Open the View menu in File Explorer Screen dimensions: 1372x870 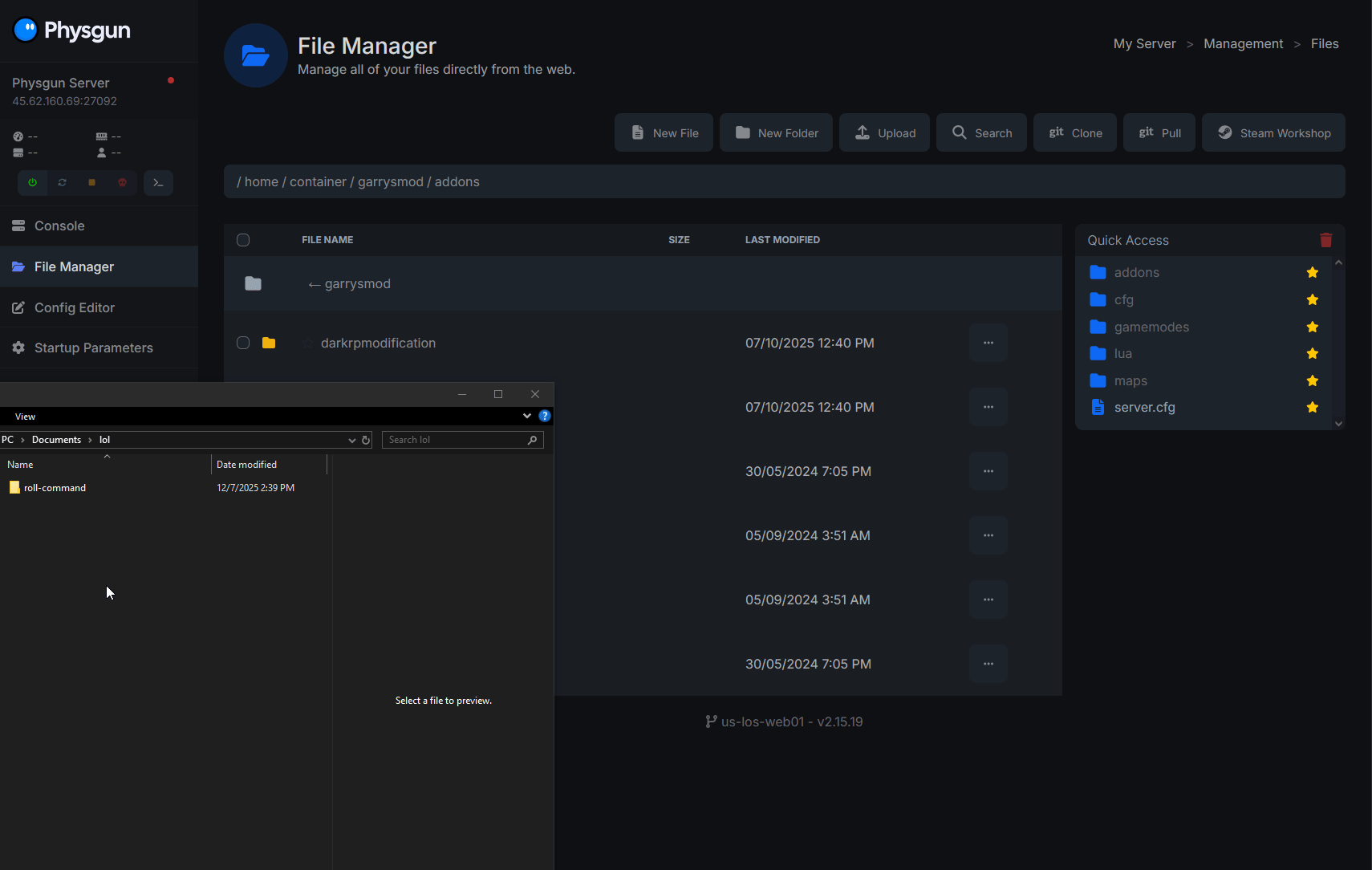pos(25,416)
